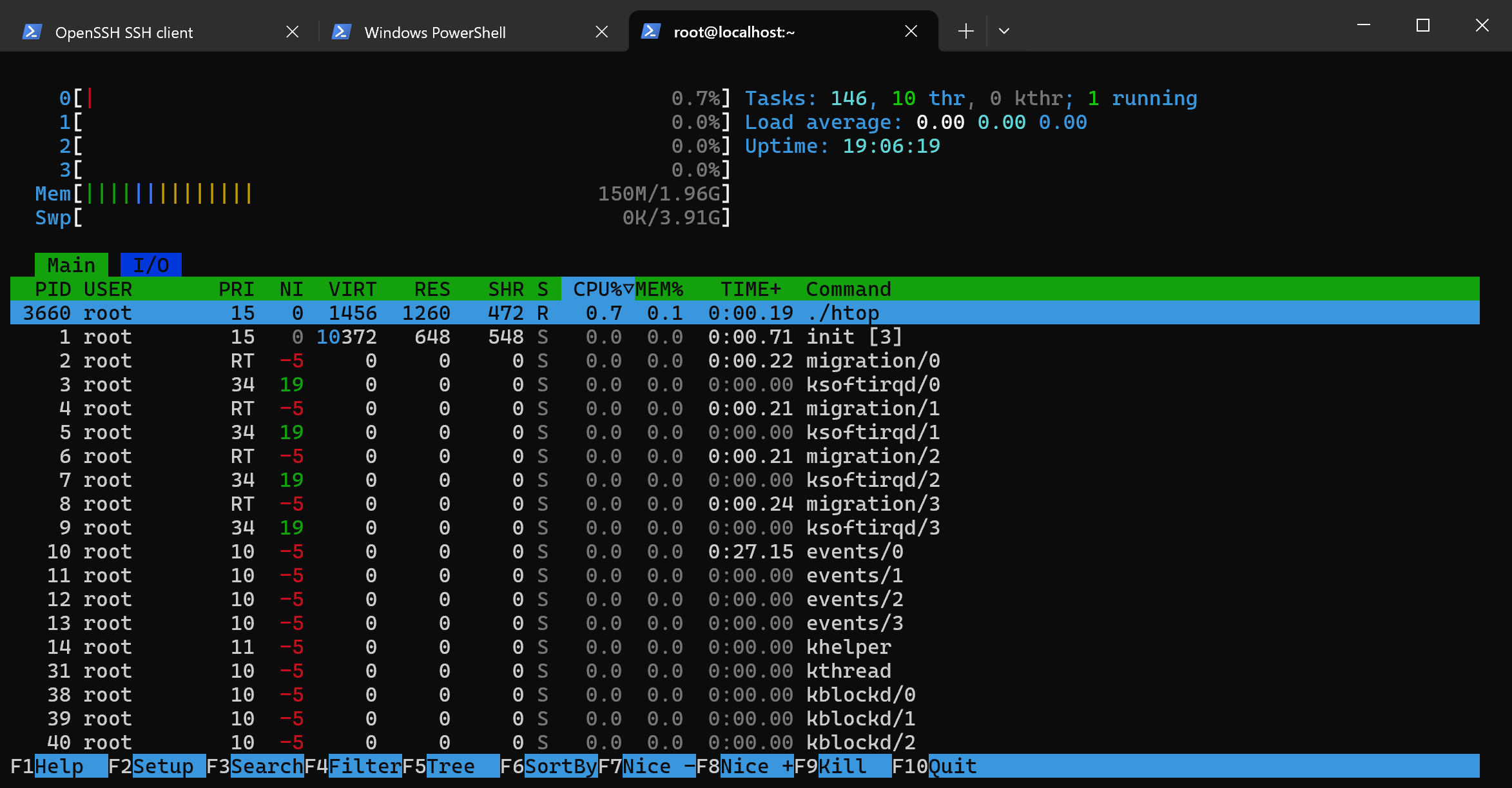This screenshot has width=1512, height=788.
Task: Select the Main tab in htop
Action: (71, 264)
